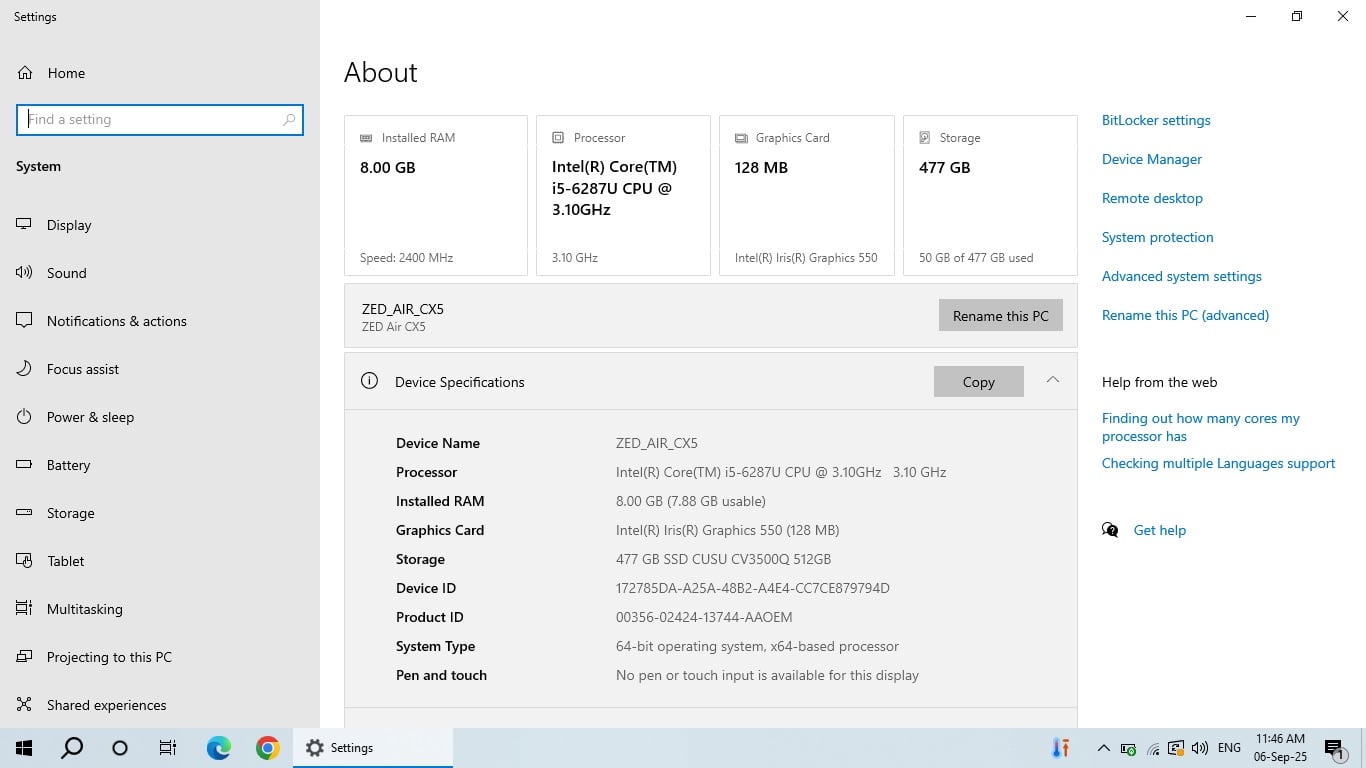Select the Settings taskbar button

click(373, 747)
